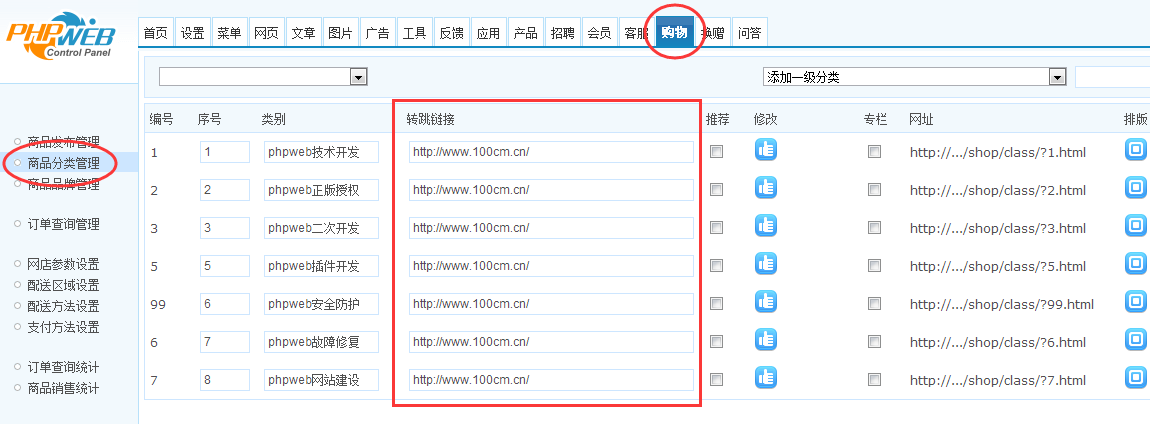Open the 图片 tab
The width and height of the screenshot is (1150, 424).
340,33
